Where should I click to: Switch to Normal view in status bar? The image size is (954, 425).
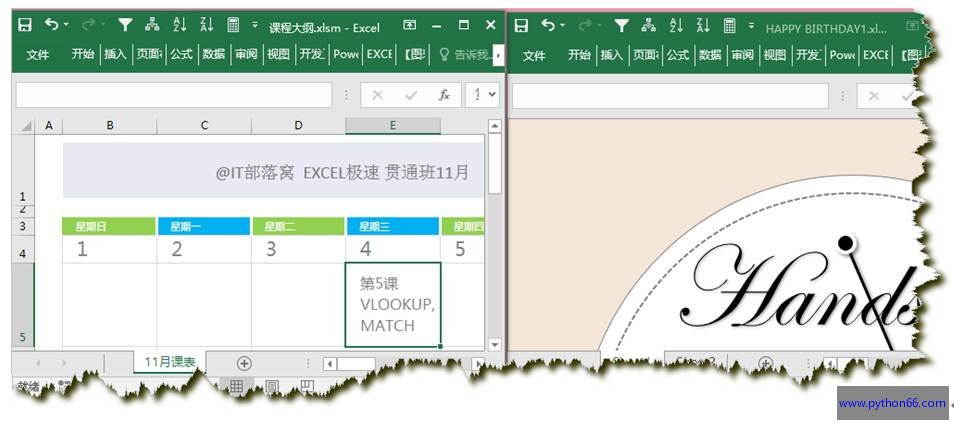pyautogui.click(x=236, y=386)
